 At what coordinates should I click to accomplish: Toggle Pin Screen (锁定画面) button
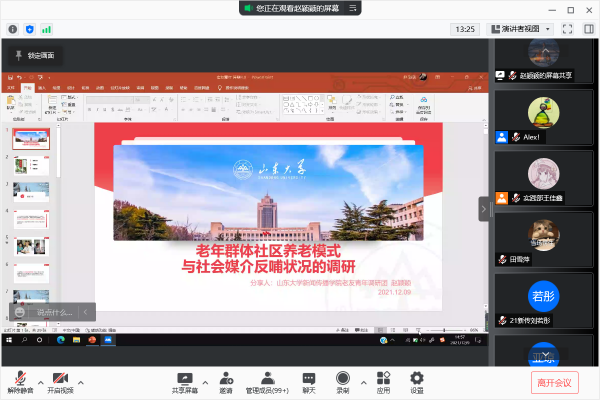tap(34, 54)
